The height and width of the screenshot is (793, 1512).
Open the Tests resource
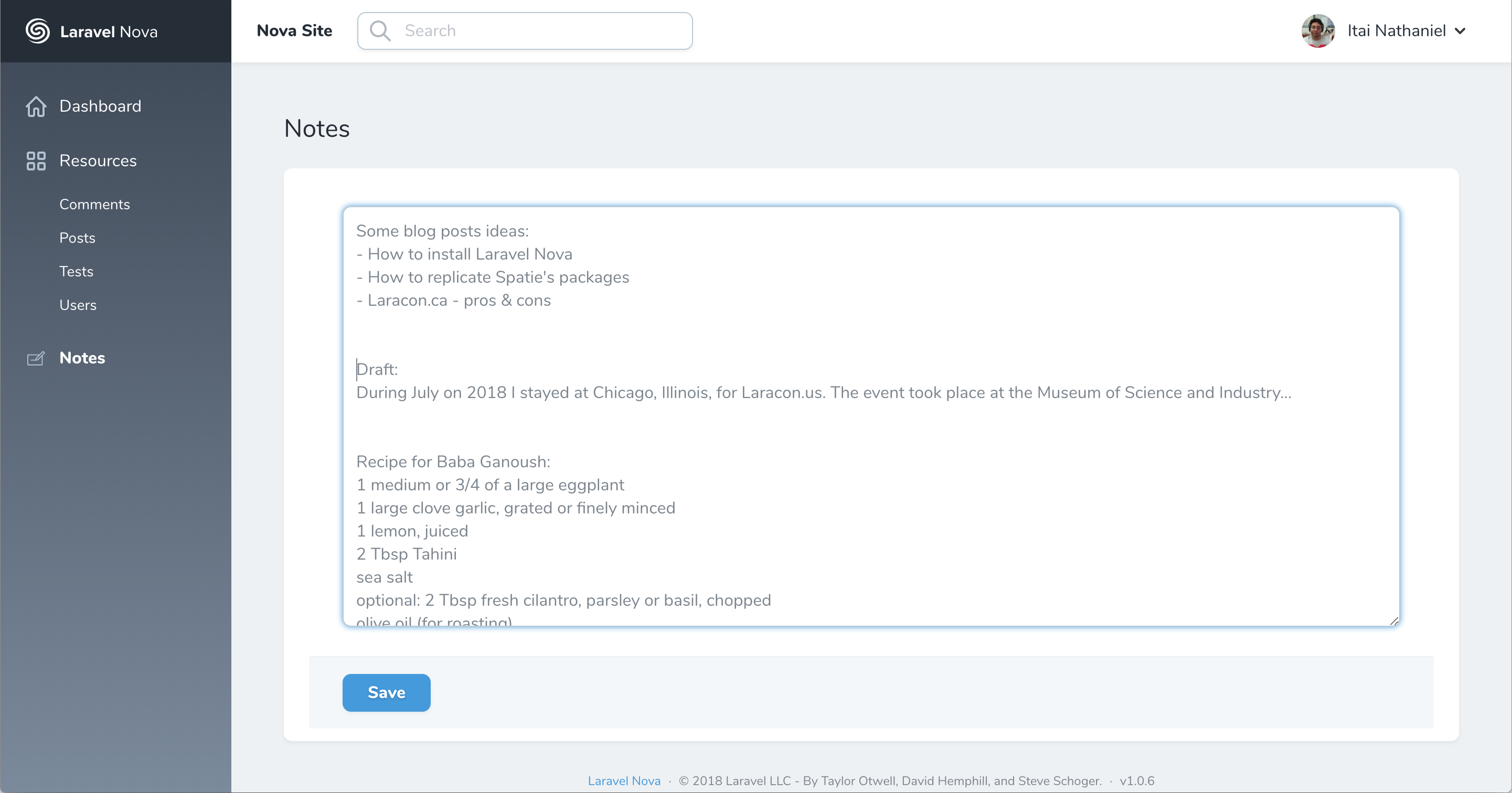[x=76, y=271]
